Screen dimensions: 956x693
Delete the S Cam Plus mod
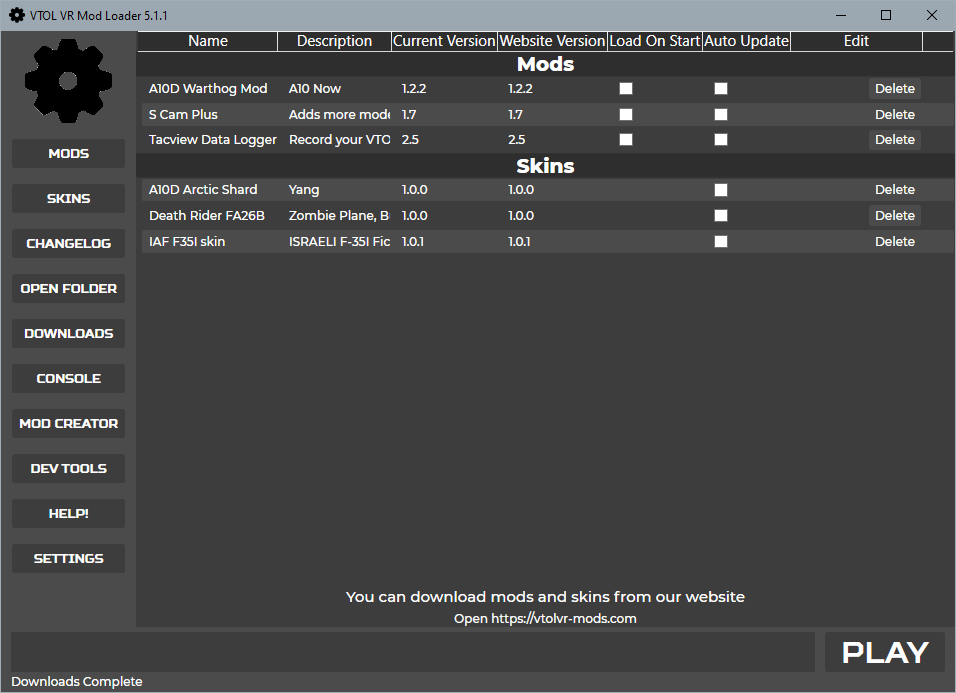click(x=894, y=115)
